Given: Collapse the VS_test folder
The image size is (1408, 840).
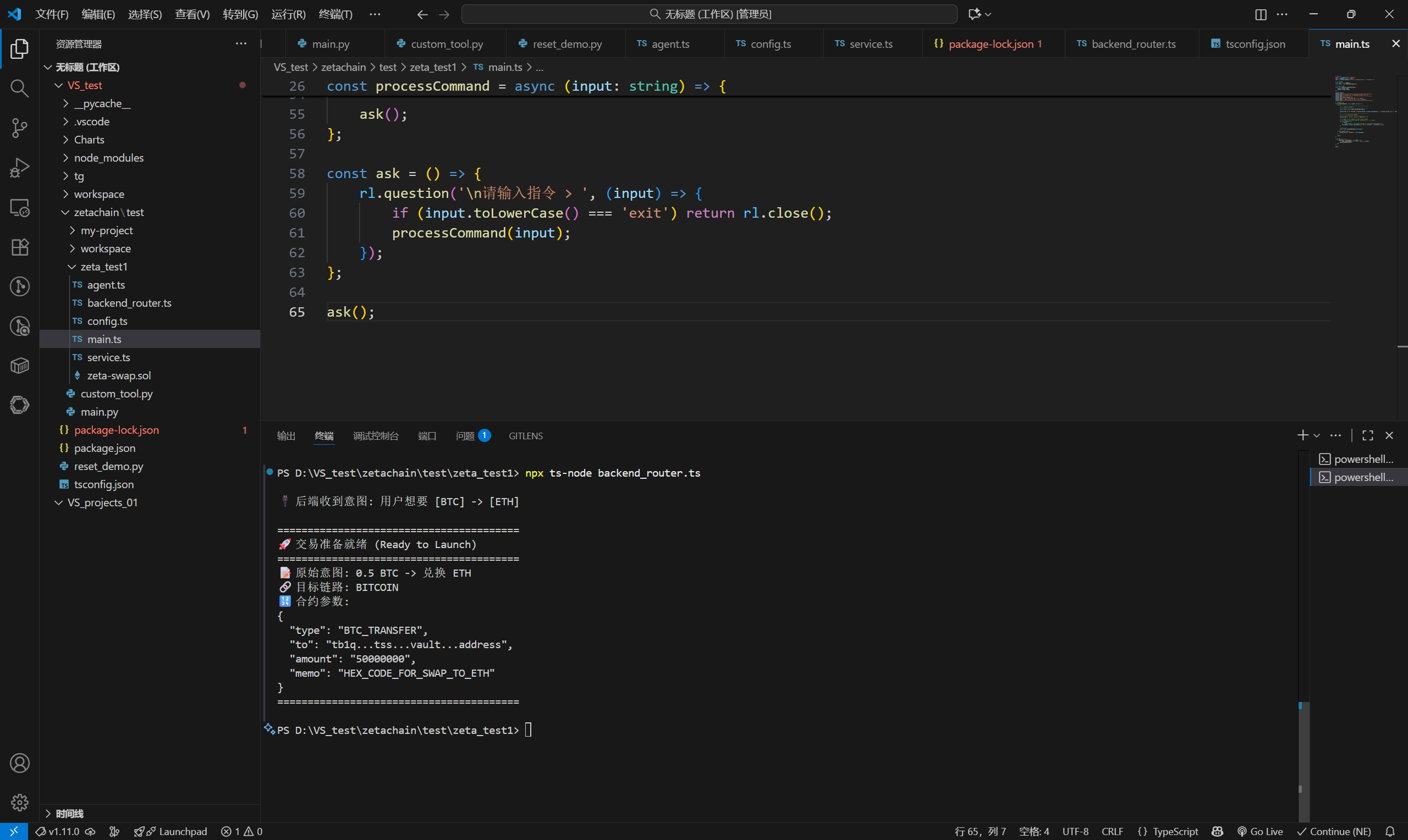Looking at the screenshot, I should point(150,85).
